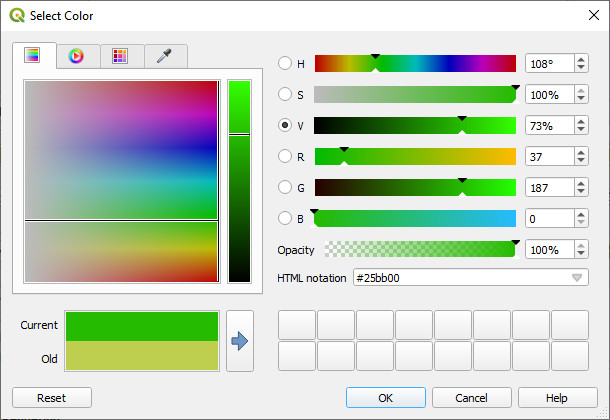Switch to the color ramp tab
610x420 pixels.
32,55
